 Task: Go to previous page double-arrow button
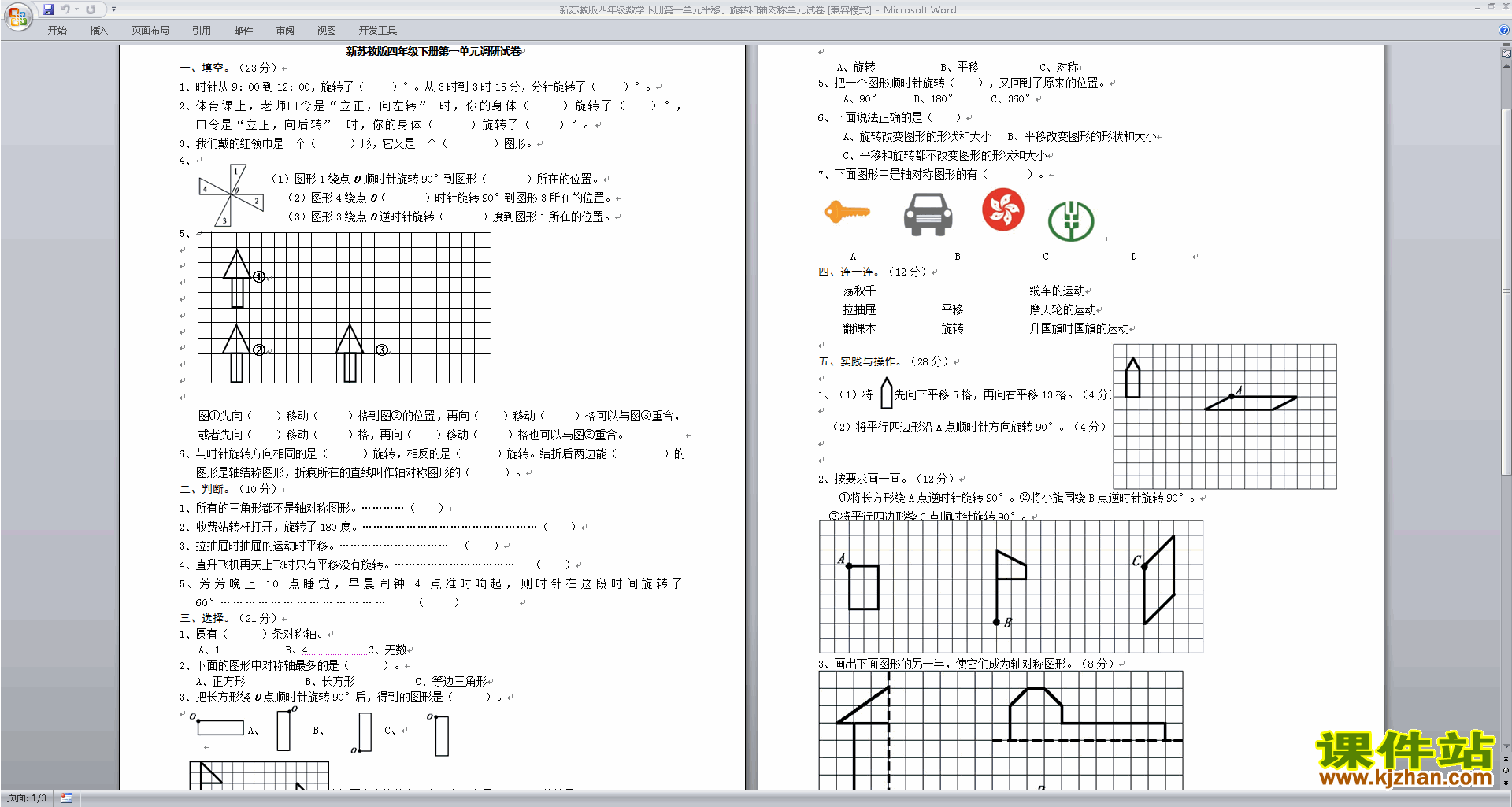[x=1506, y=758]
